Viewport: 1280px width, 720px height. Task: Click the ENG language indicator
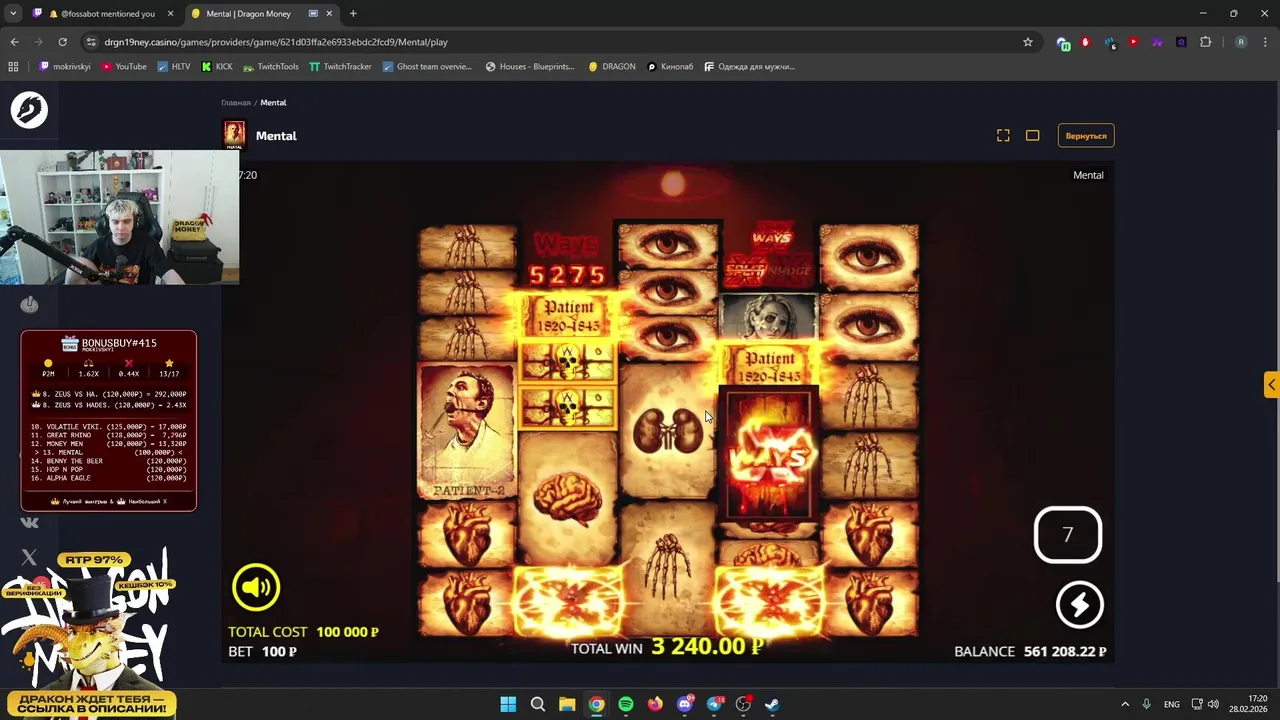click(1172, 704)
